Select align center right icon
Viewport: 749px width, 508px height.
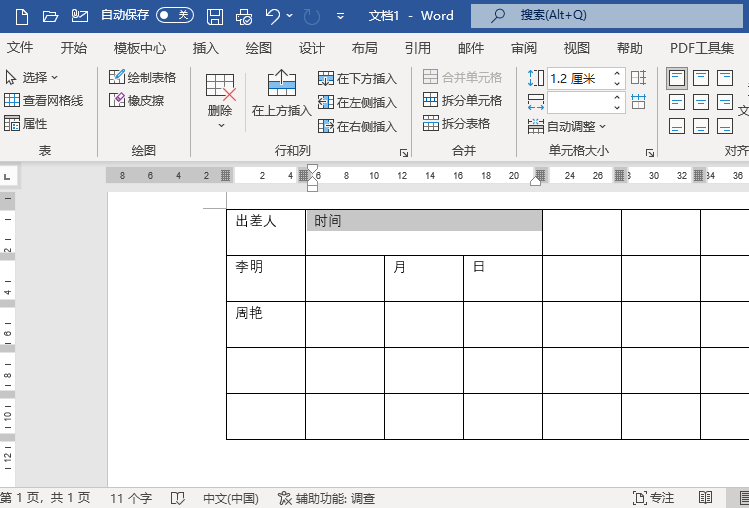pos(725,102)
